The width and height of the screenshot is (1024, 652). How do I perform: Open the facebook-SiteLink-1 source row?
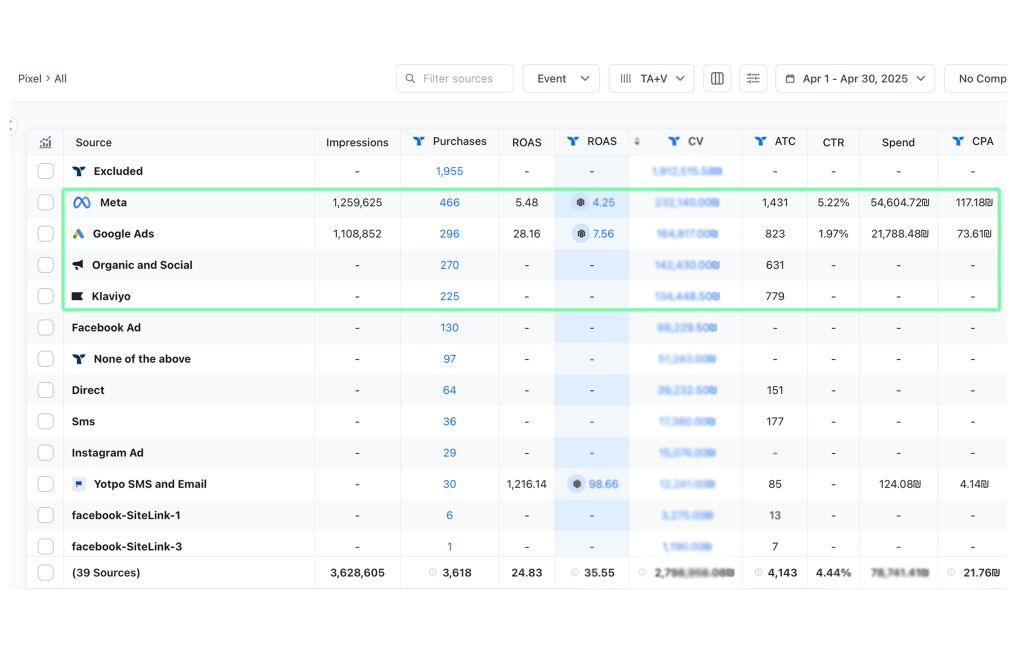[x=127, y=515]
